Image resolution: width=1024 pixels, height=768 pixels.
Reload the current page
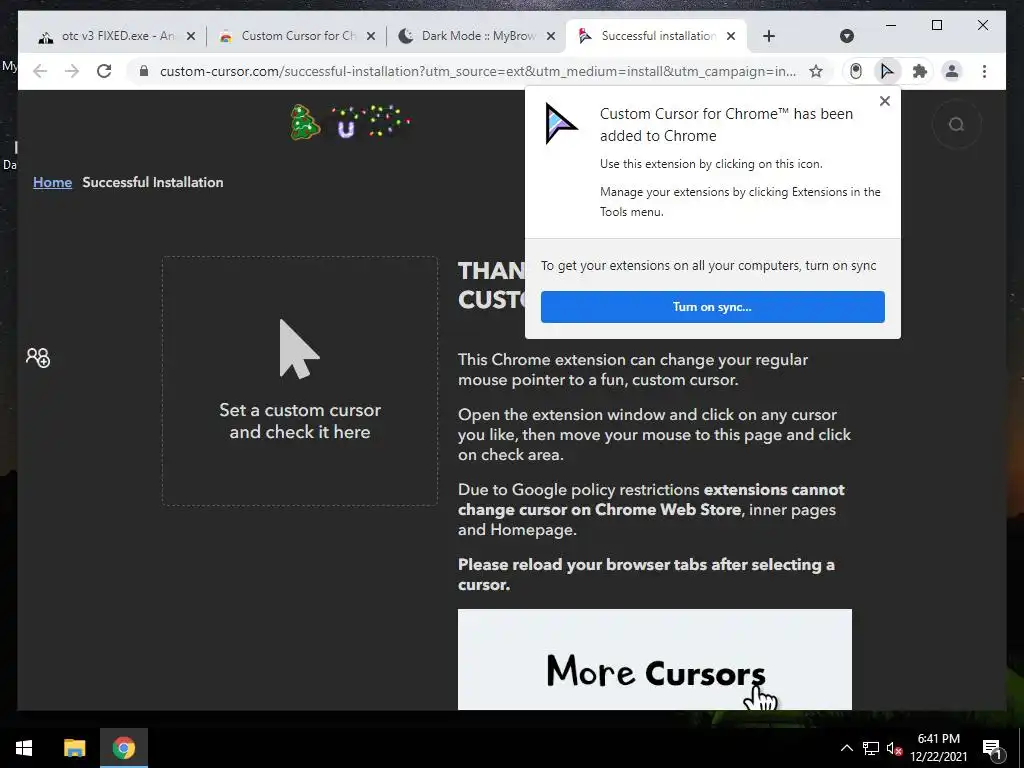(x=104, y=71)
